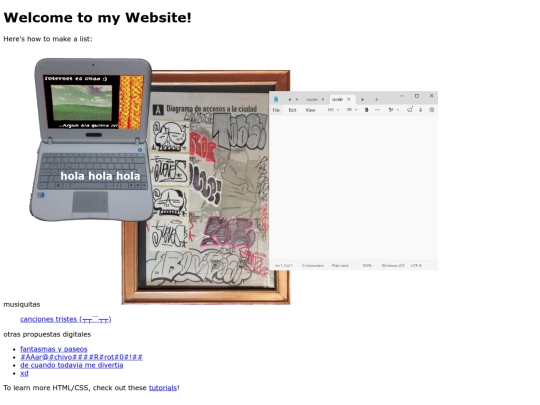Open the #AAar@#chivo link
Image resolution: width=540 pixels, height=405 pixels.
click(x=81, y=357)
